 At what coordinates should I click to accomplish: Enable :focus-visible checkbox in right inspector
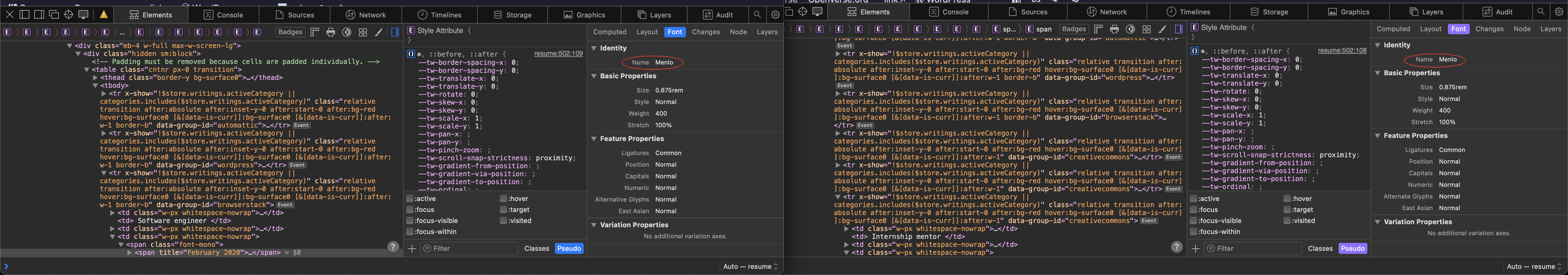[1194, 221]
